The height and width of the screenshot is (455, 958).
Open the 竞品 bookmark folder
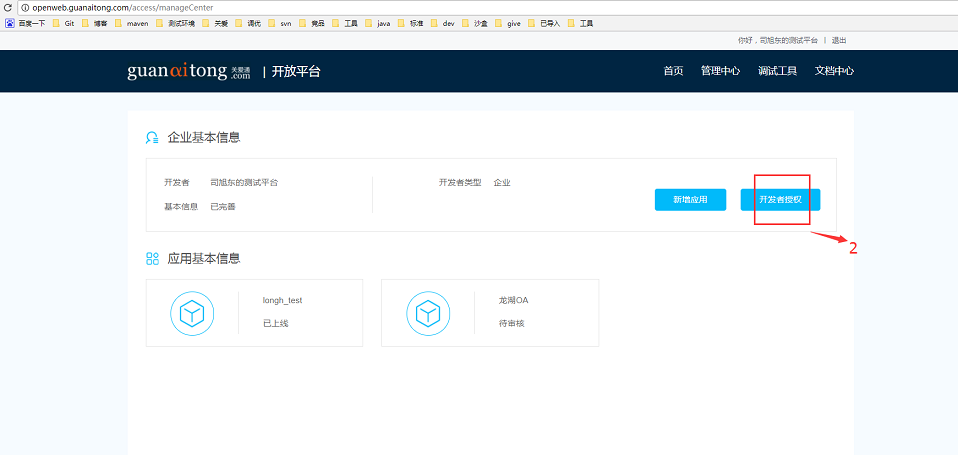pos(312,24)
